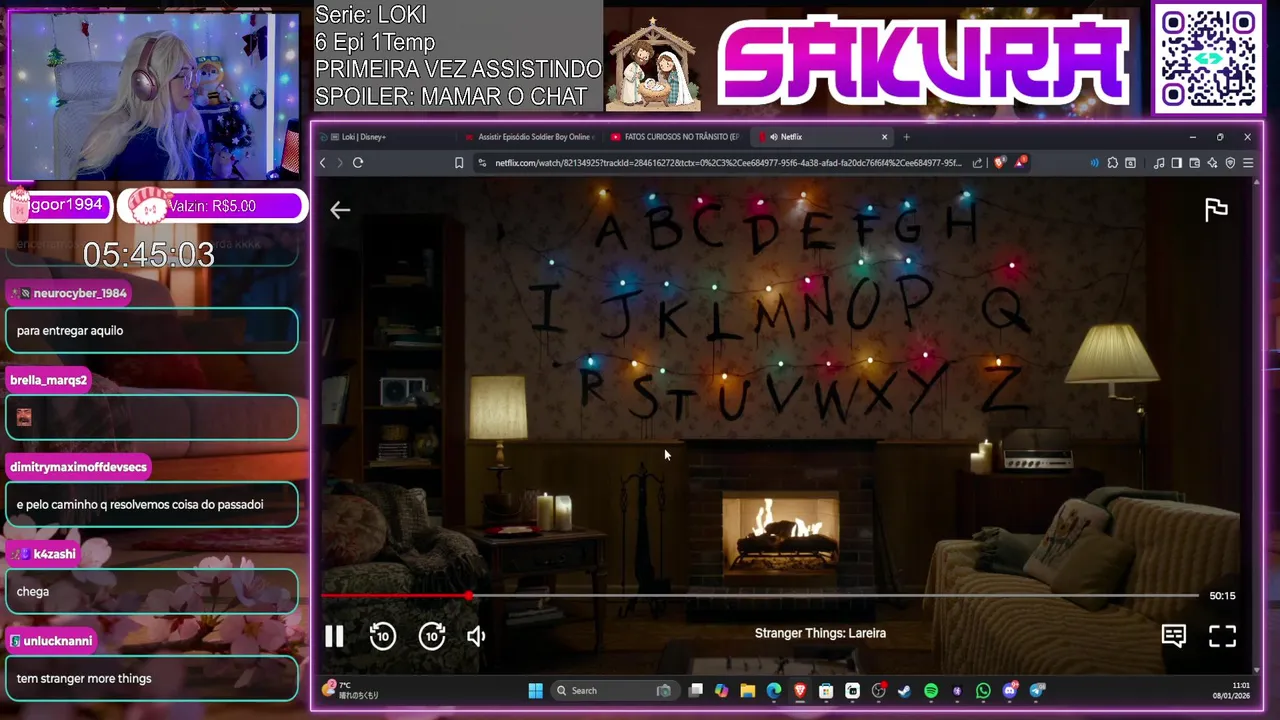Rewind the video 10 seconds

point(383,636)
